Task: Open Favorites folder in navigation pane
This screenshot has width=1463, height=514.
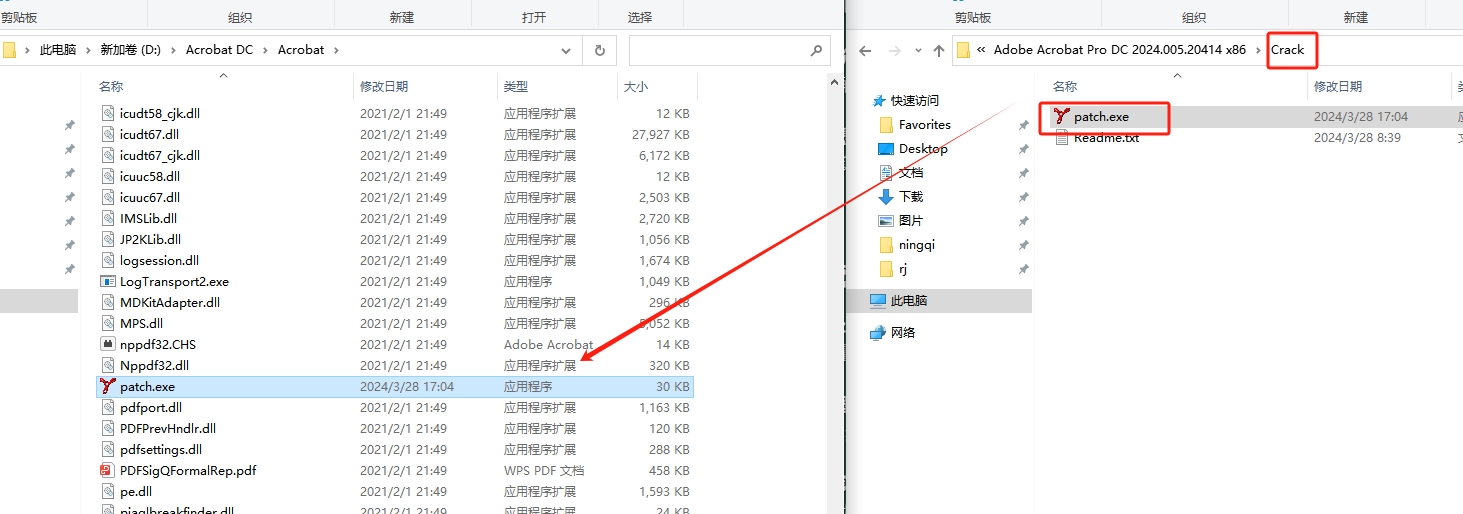Action: (x=925, y=124)
